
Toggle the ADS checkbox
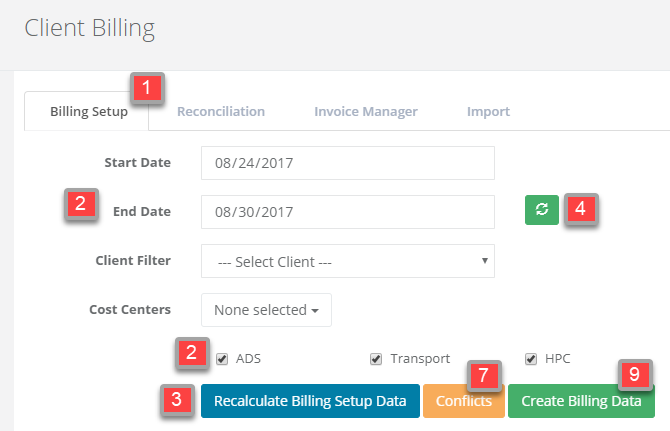[x=222, y=358]
